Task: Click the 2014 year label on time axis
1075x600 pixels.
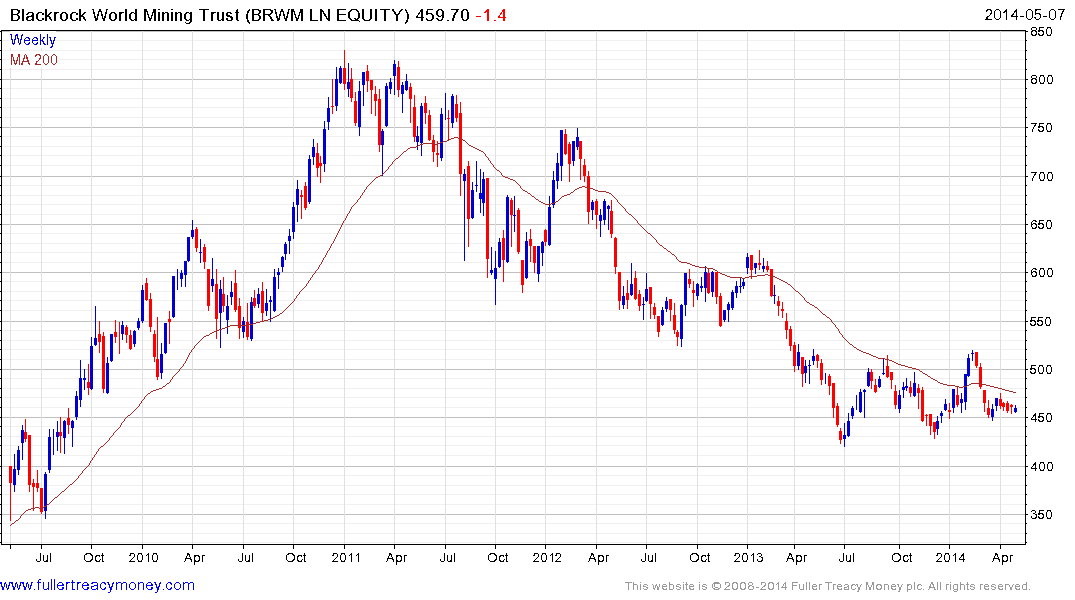Action: pos(950,557)
